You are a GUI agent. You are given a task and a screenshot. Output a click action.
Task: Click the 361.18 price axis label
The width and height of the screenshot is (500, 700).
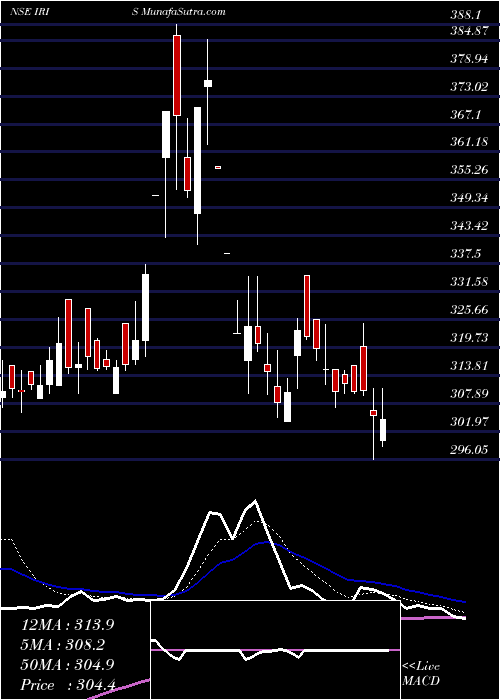[x=469, y=142]
